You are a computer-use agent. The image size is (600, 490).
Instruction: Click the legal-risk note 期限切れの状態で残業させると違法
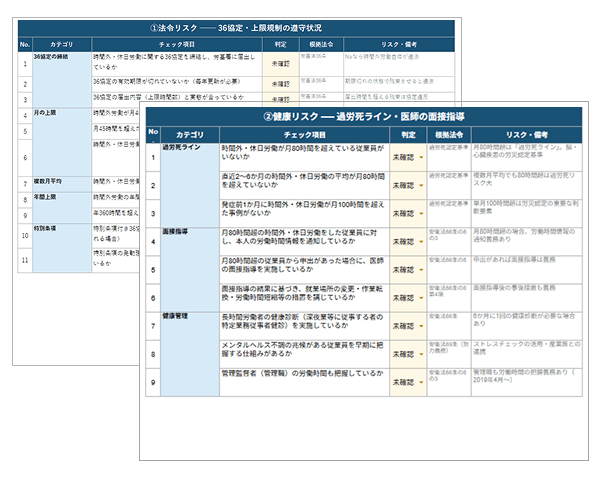point(399,84)
